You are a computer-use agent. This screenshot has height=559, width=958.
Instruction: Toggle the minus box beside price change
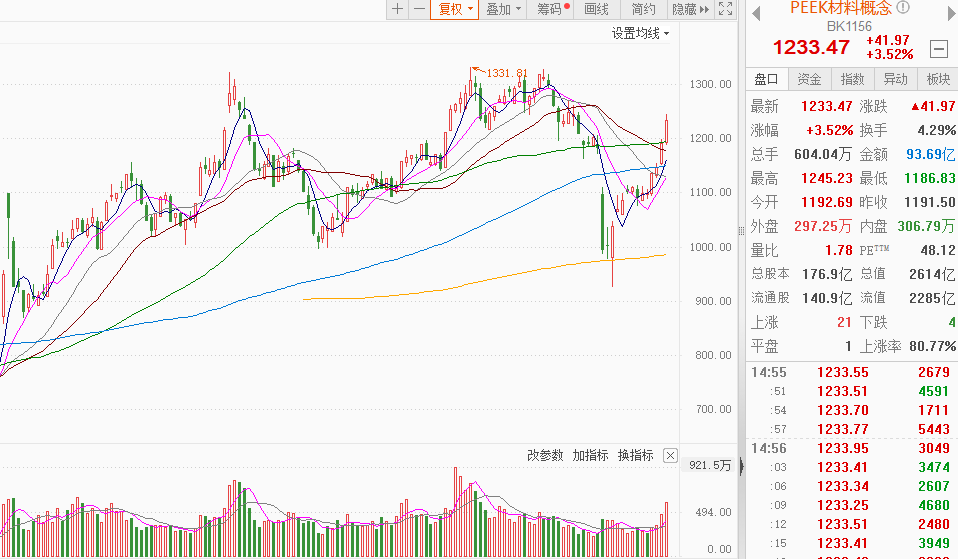pyautogui.click(x=939, y=48)
